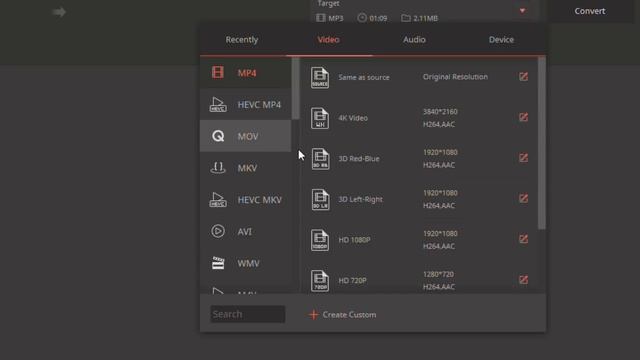Click the Convert button
The height and width of the screenshot is (360, 640).
590,11
